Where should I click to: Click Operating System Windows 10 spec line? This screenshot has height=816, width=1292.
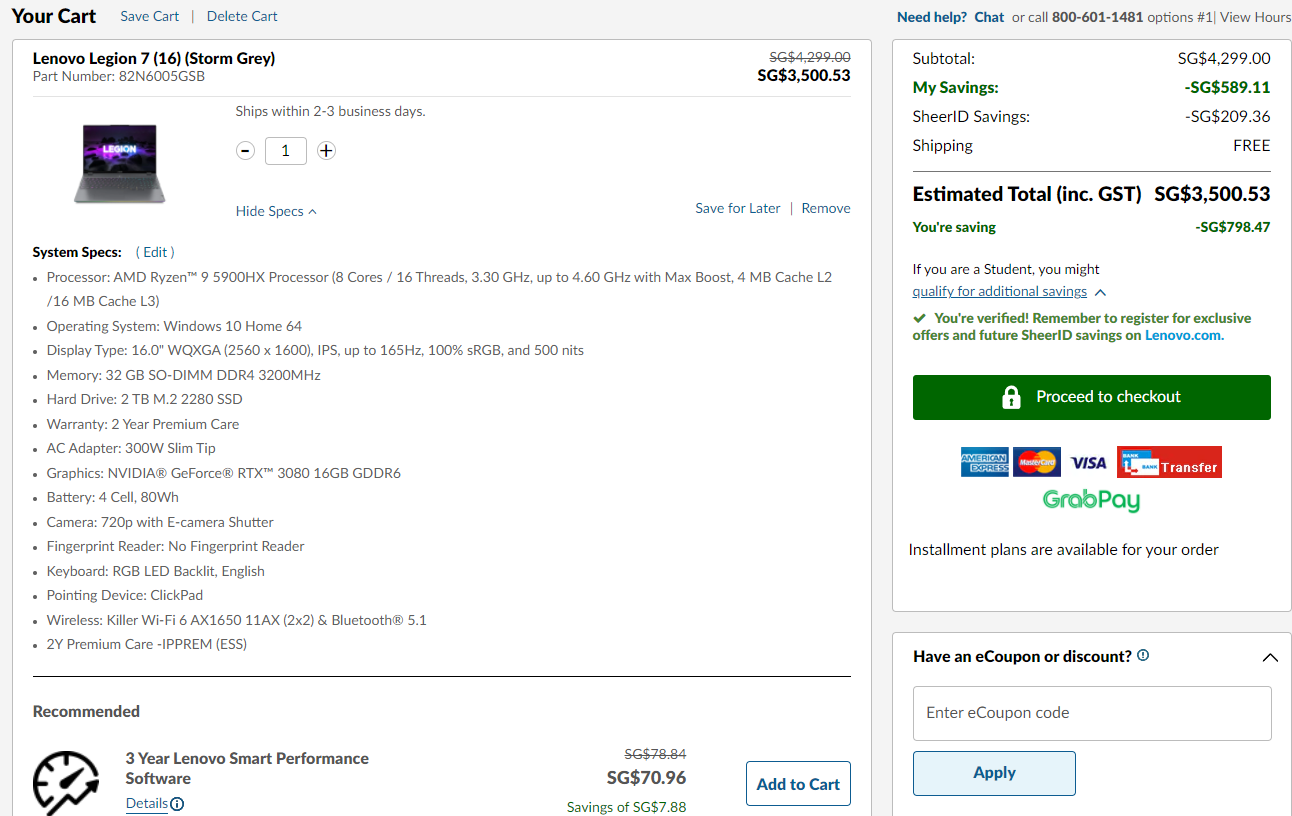[x=174, y=326]
